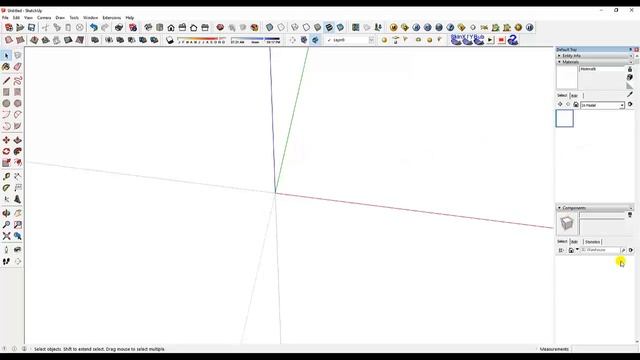640x360 pixels.
Task: Click the 3D Warehouse search field
Action: 600,250
